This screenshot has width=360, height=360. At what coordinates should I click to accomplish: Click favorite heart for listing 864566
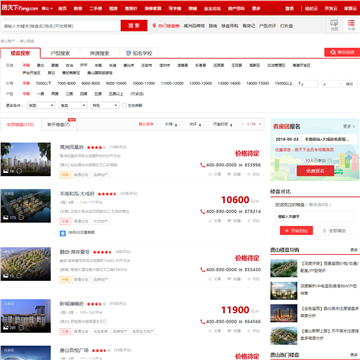[229, 331]
